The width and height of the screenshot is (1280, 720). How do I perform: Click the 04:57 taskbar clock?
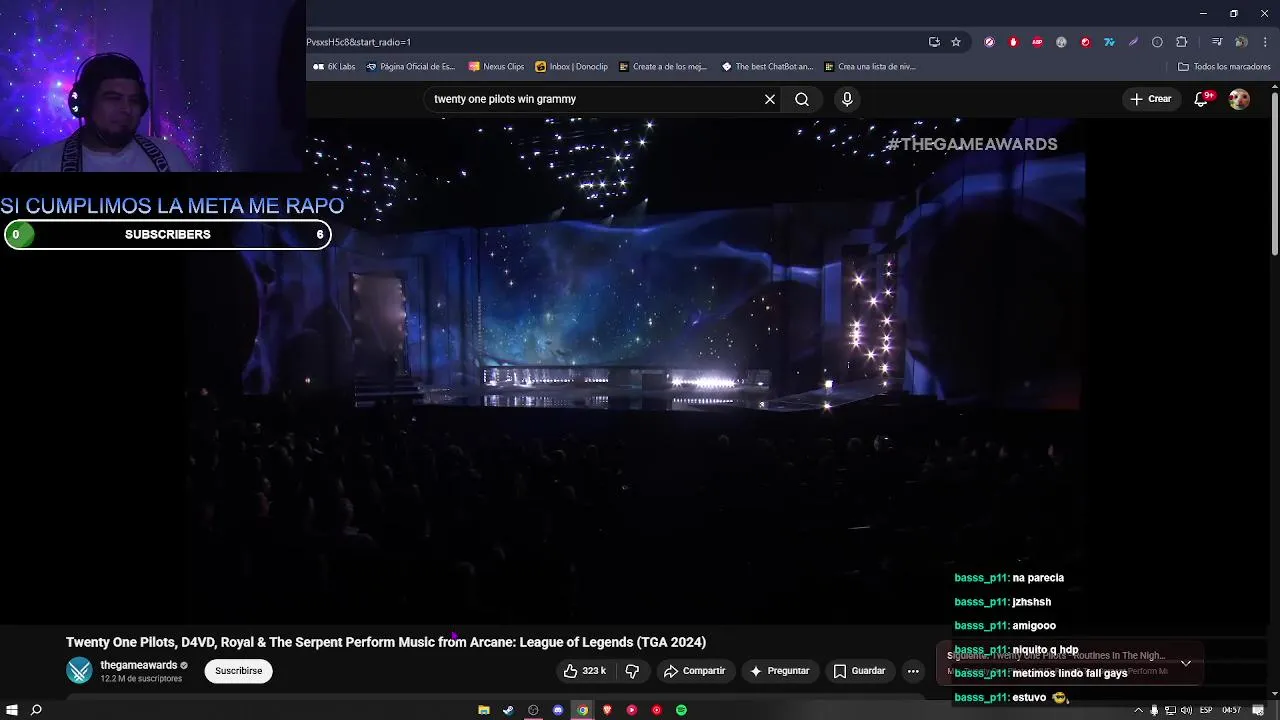tap(1232, 710)
